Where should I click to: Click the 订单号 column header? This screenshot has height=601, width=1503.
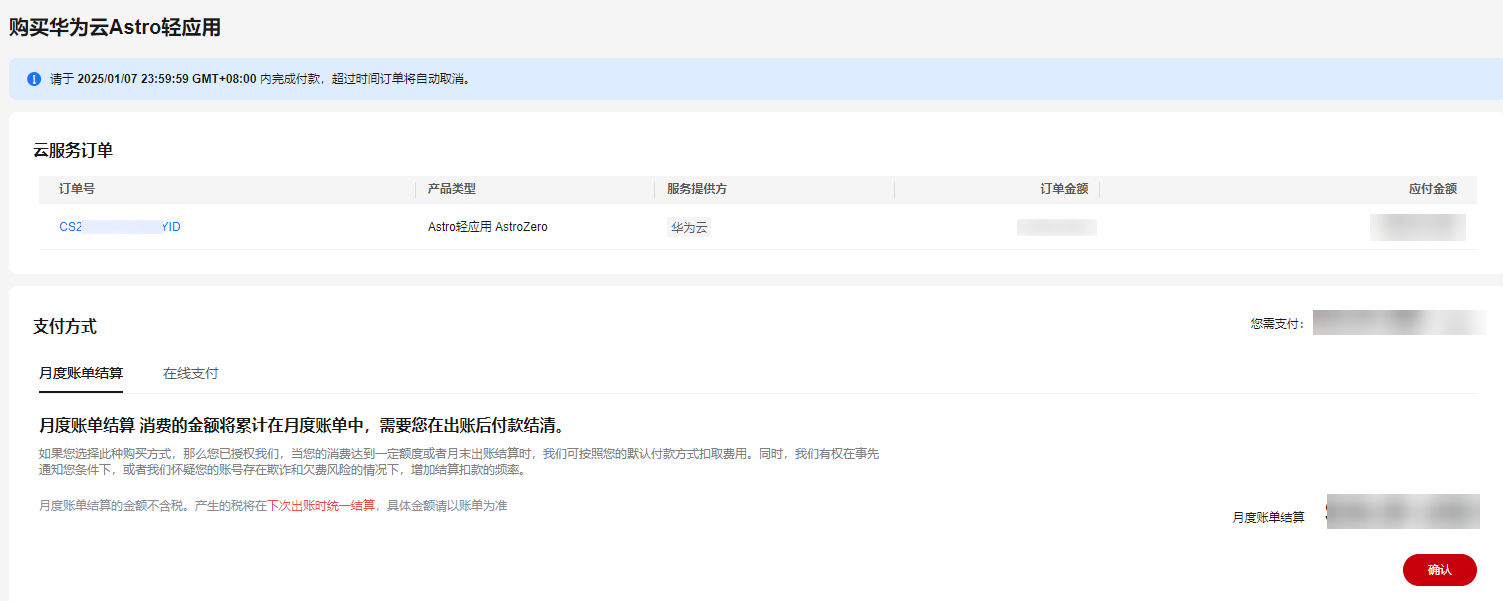pyautogui.click(x=77, y=189)
